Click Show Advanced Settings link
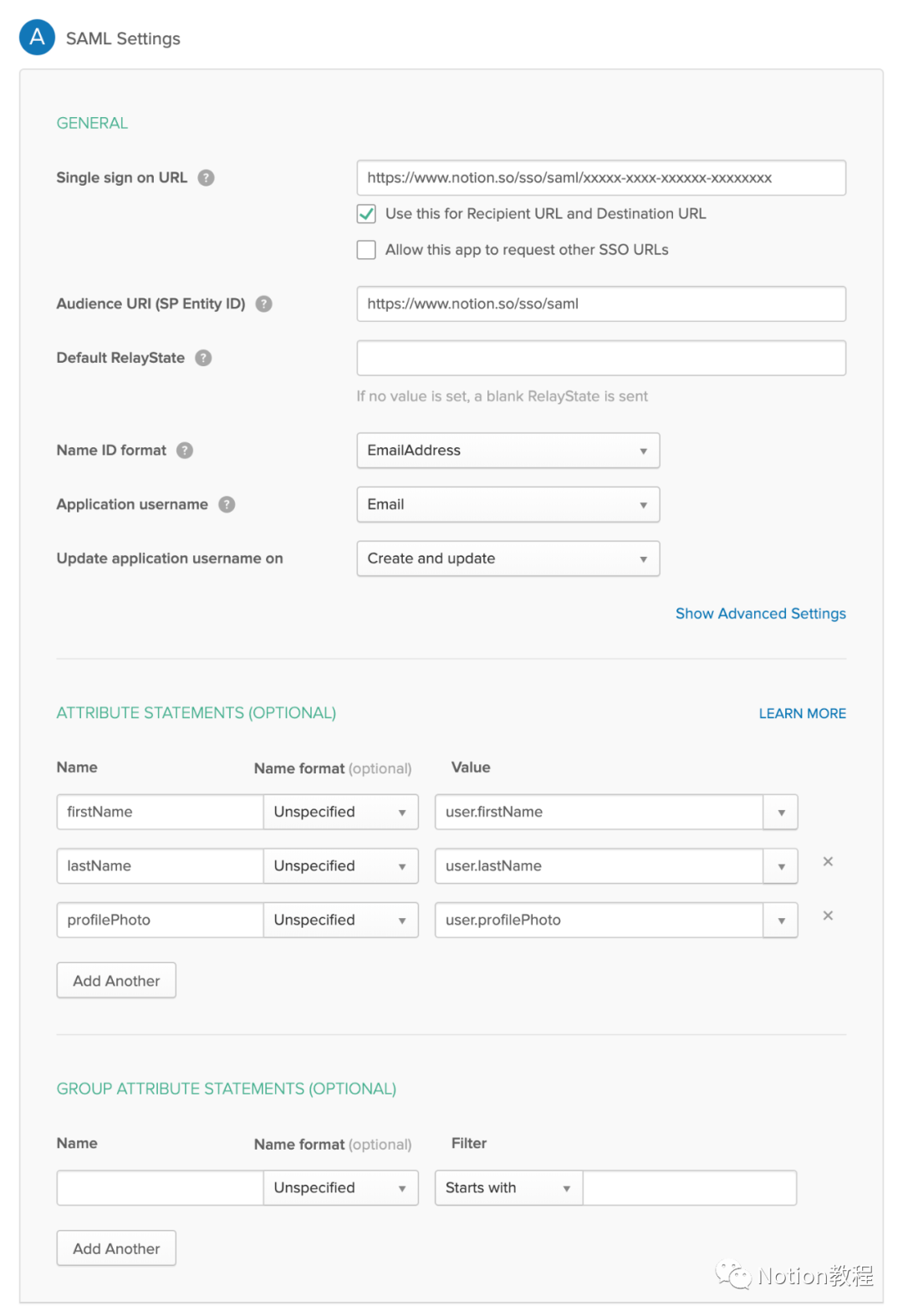The image size is (903, 1316). 760,614
